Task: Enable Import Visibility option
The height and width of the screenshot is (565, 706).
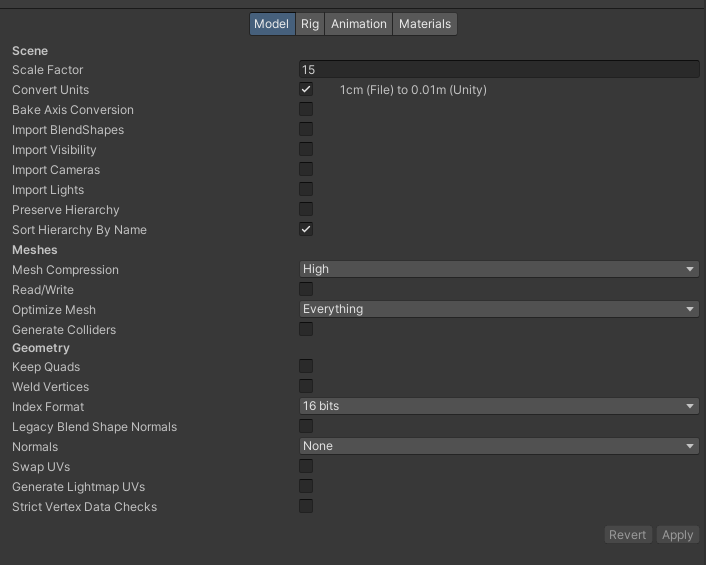Action: click(x=306, y=150)
